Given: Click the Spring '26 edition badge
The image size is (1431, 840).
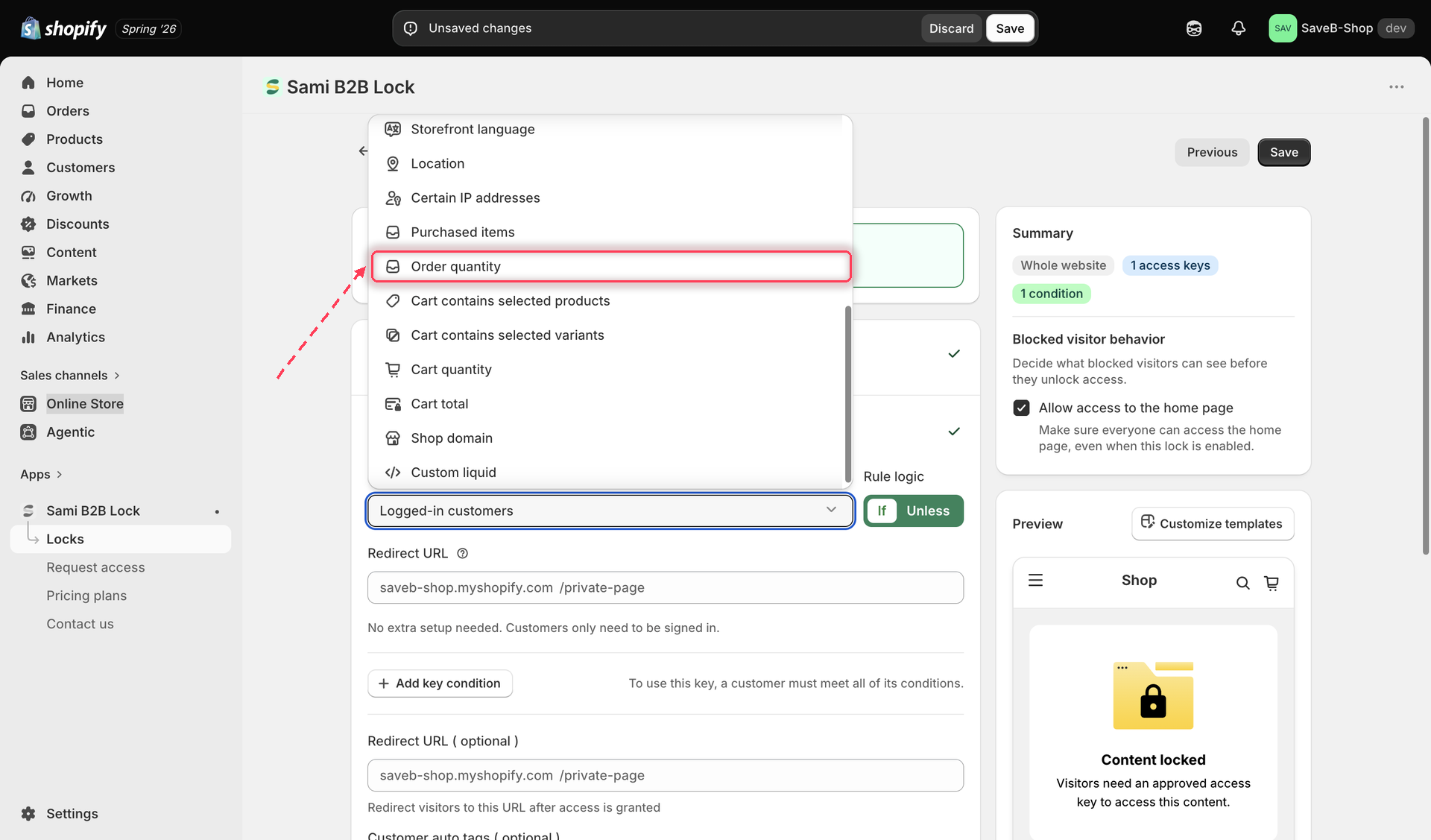Looking at the screenshot, I should [x=148, y=29].
